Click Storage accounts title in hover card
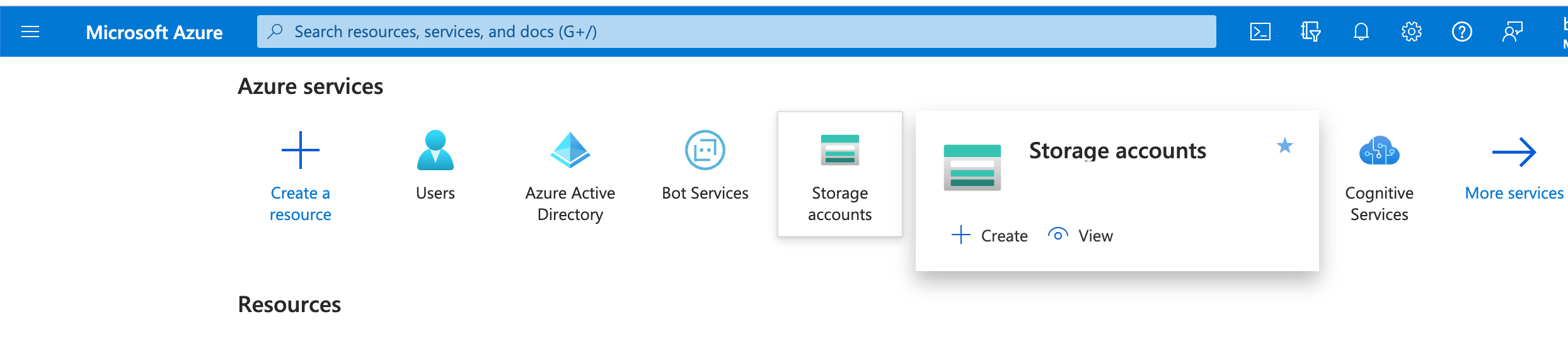This screenshot has width=1568, height=343. (1117, 151)
